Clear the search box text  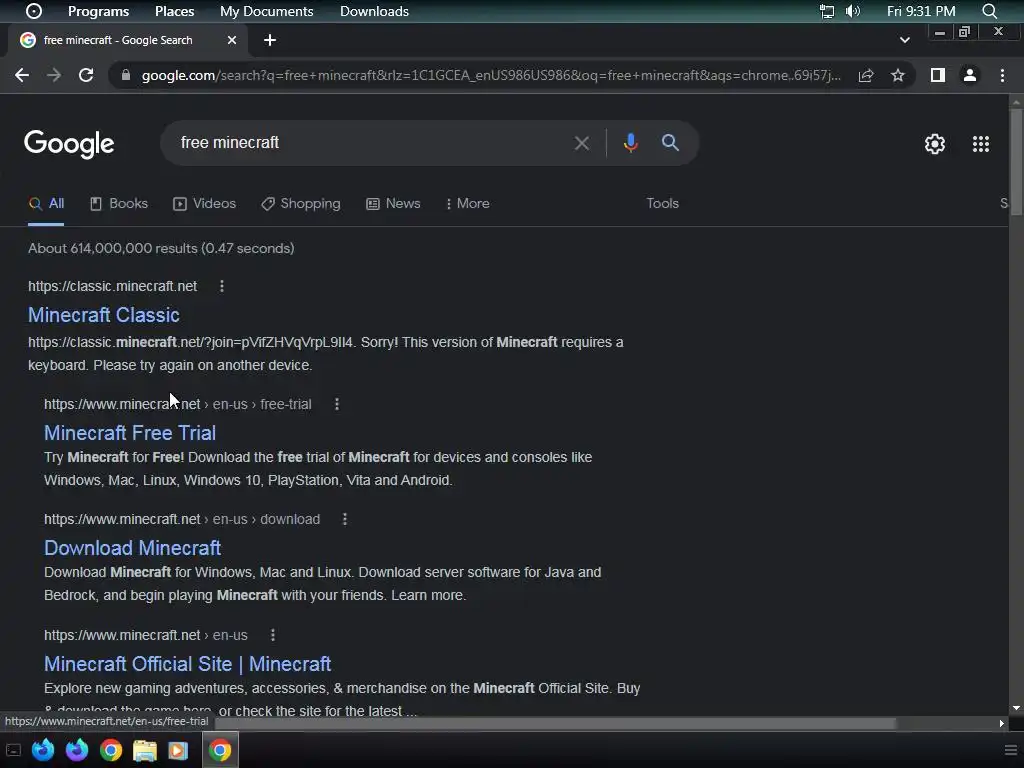tap(581, 143)
